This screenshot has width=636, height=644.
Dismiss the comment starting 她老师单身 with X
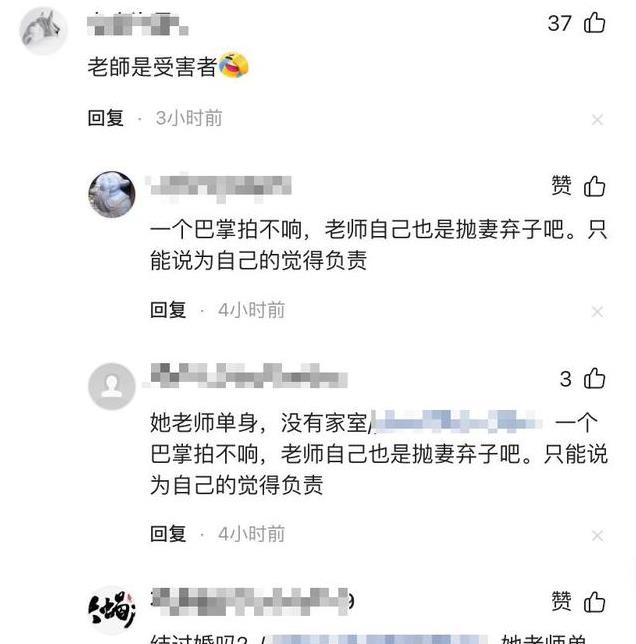click(597, 536)
